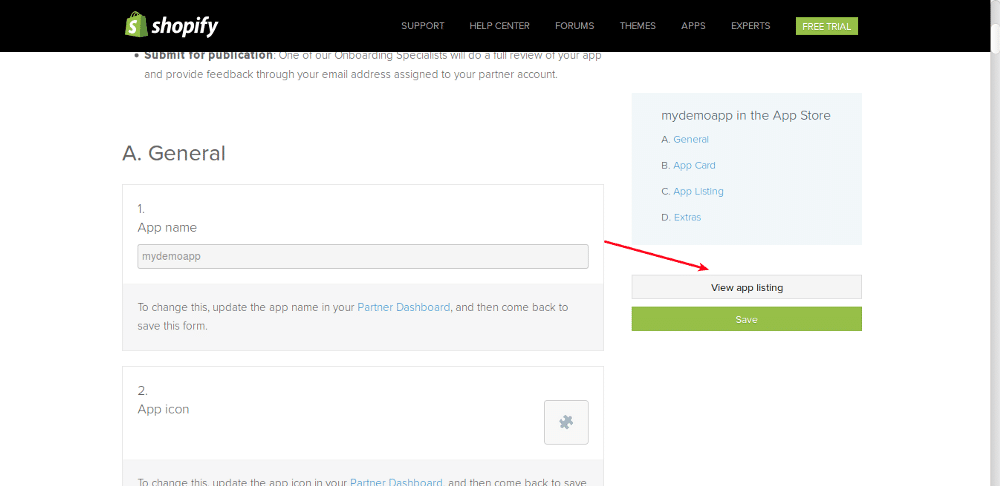1000x486 pixels.
Task: Click the View app listing button
Action: (x=747, y=287)
